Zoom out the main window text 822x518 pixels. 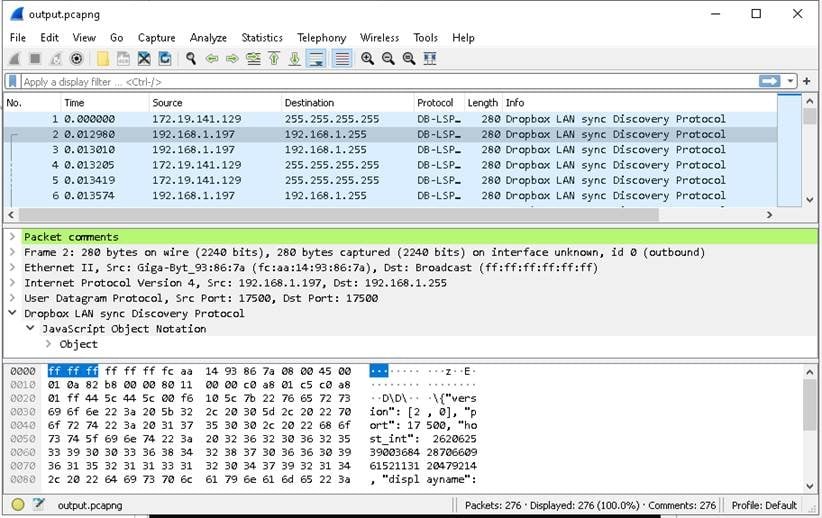pos(388,59)
